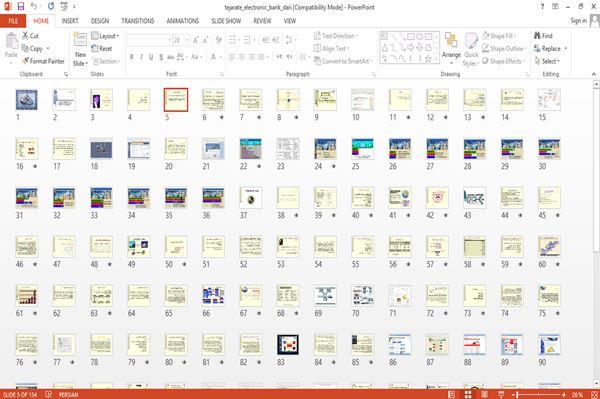Switch to Normal view in status bar
This screenshot has height=399, width=600.
(x=452, y=394)
